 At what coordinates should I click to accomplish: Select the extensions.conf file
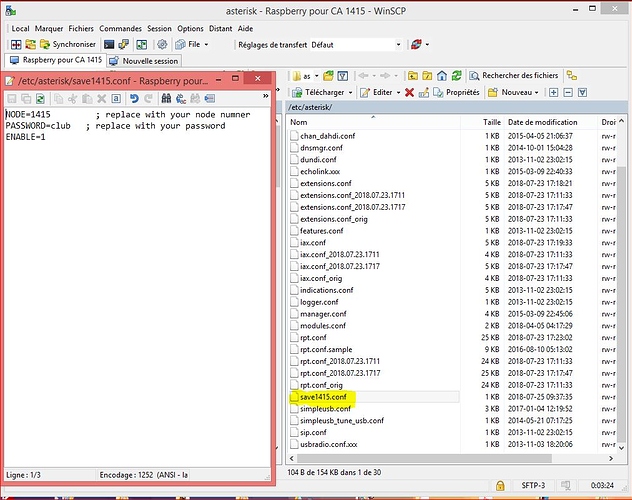(326, 183)
